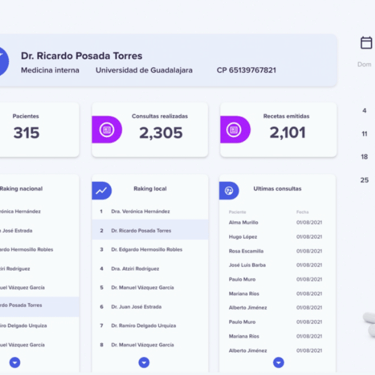The height and width of the screenshot is (375, 375).
Task: Click the Raking local trend icon
Action: point(101,191)
